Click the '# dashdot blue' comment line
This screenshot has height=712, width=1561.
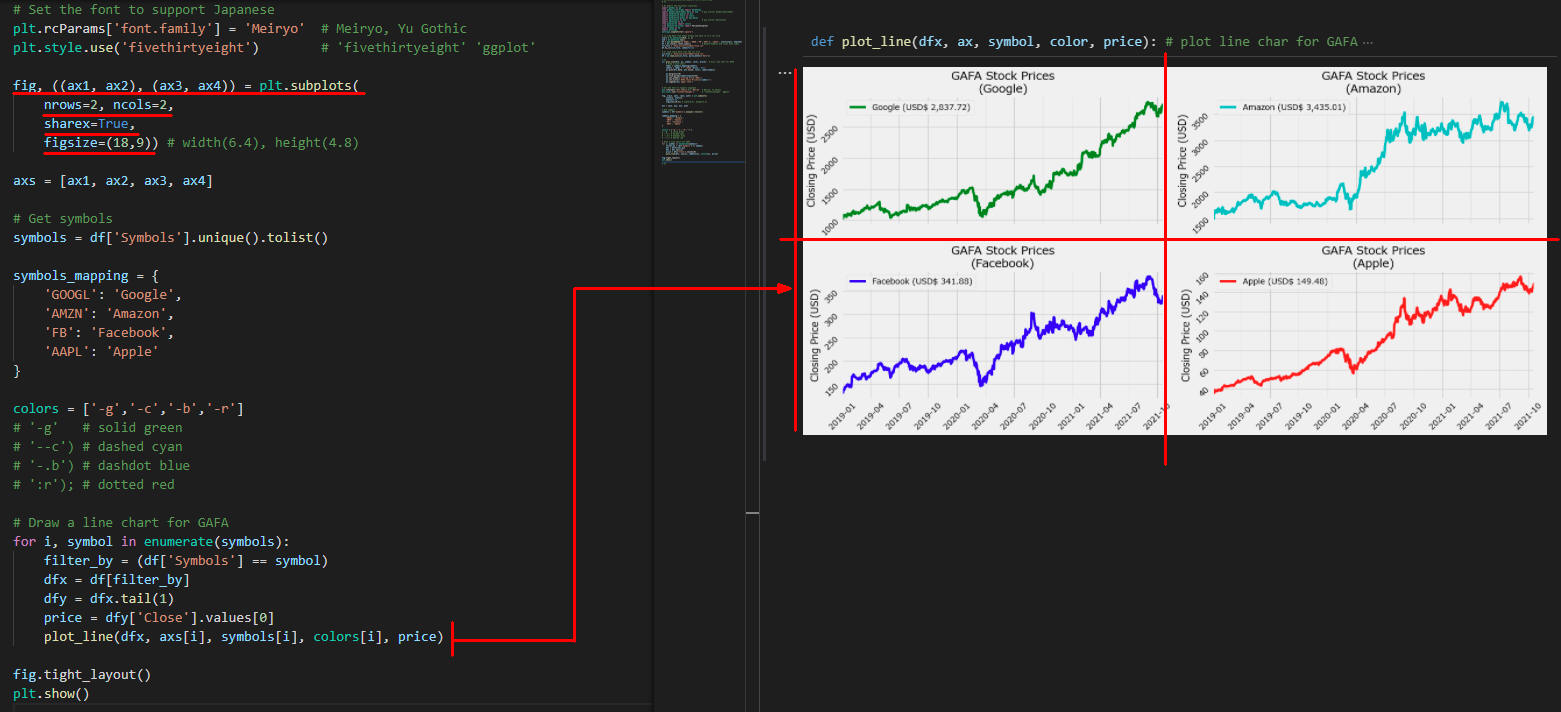coord(101,465)
